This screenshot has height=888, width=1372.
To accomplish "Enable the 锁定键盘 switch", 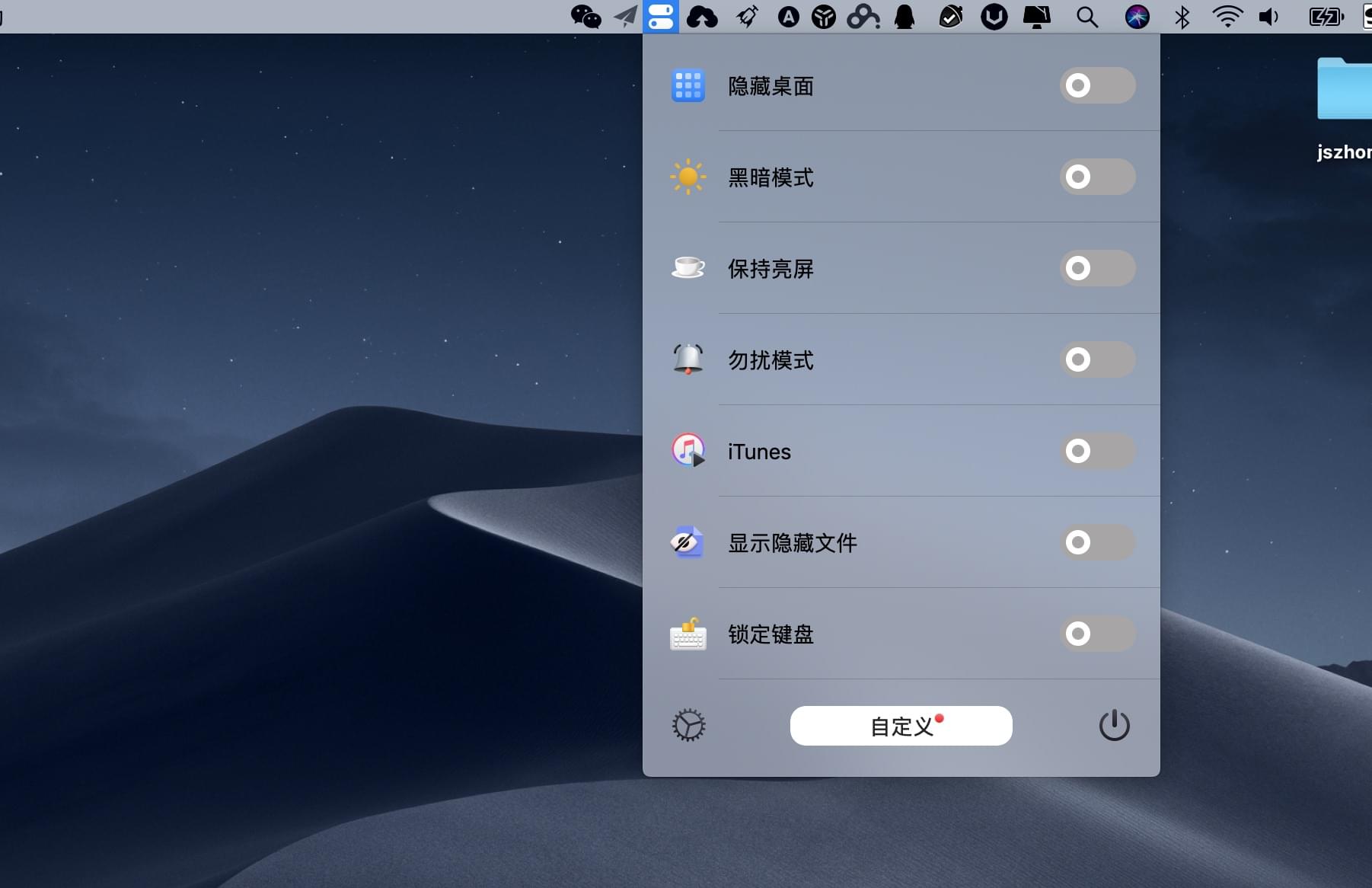I will [x=1097, y=634].
